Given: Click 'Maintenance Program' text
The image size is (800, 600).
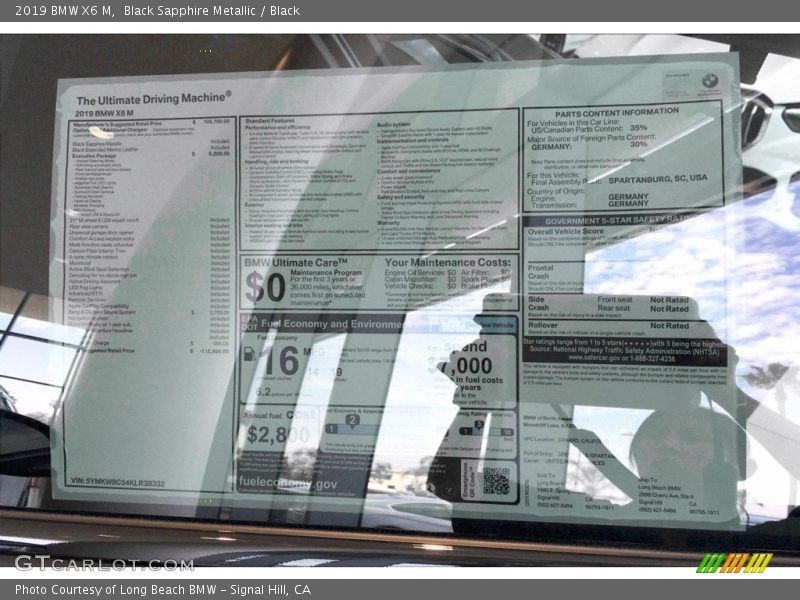Looking at the screenshot, I should (x=326, y=272).
